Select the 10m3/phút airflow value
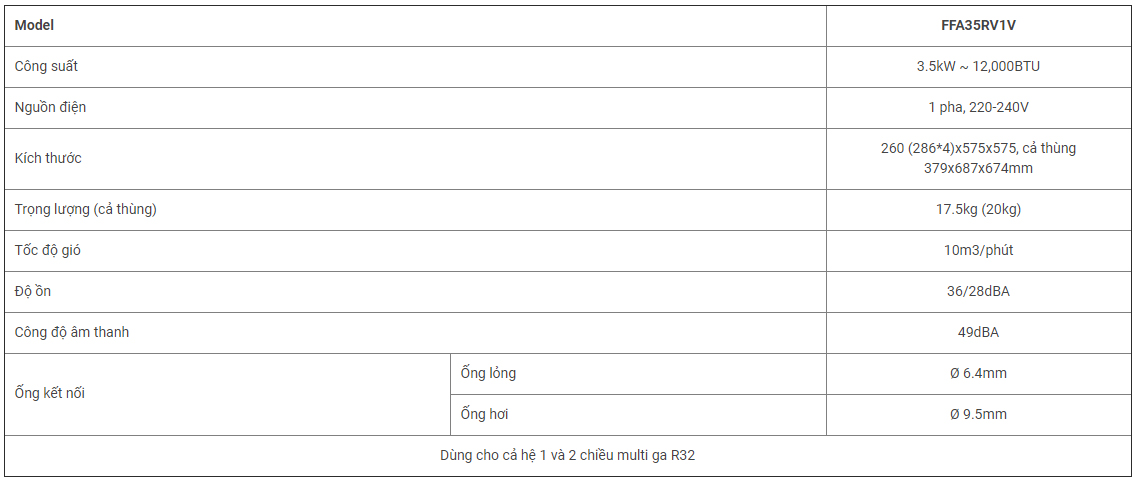Viewport: 1142px width, 483px height. click(978, 250)
